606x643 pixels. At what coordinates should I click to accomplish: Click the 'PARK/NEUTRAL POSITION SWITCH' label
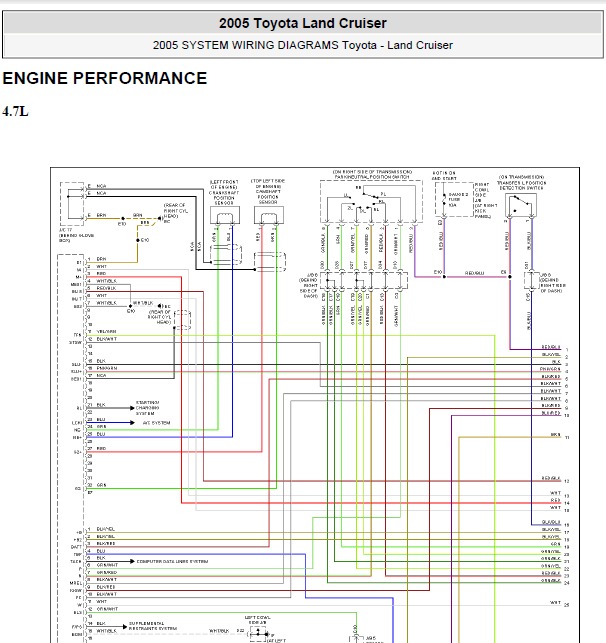pyautogui.click(x=372, y=177)
